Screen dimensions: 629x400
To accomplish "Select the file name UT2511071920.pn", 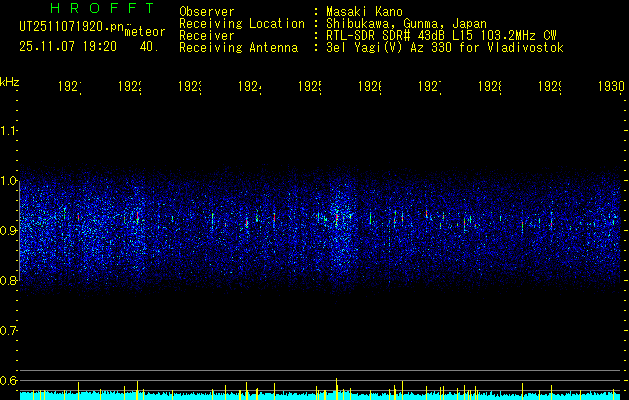I will pyautogui.click(x=72, y=26).
